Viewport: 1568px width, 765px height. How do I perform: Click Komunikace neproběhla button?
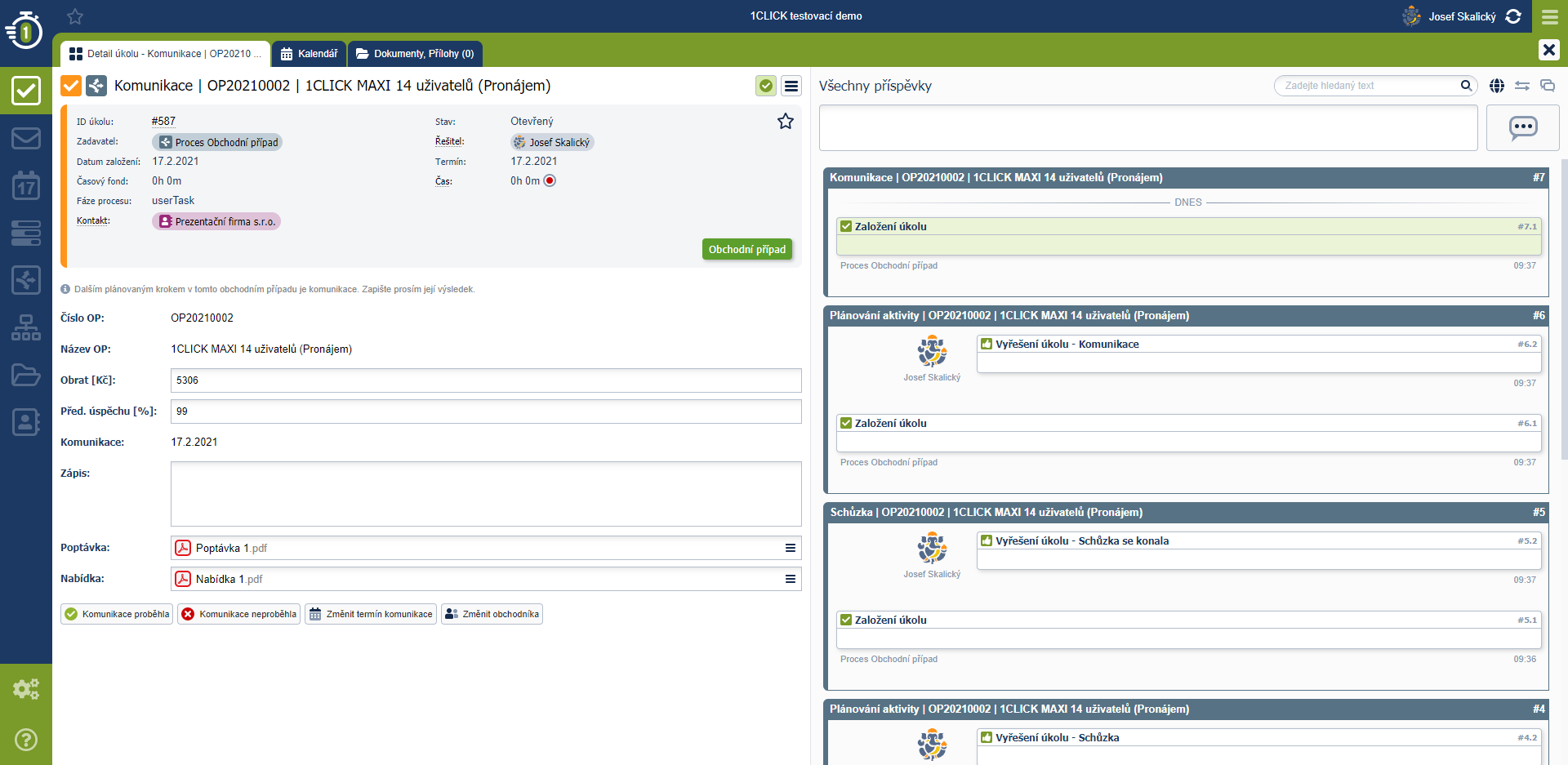coord(239,614)
